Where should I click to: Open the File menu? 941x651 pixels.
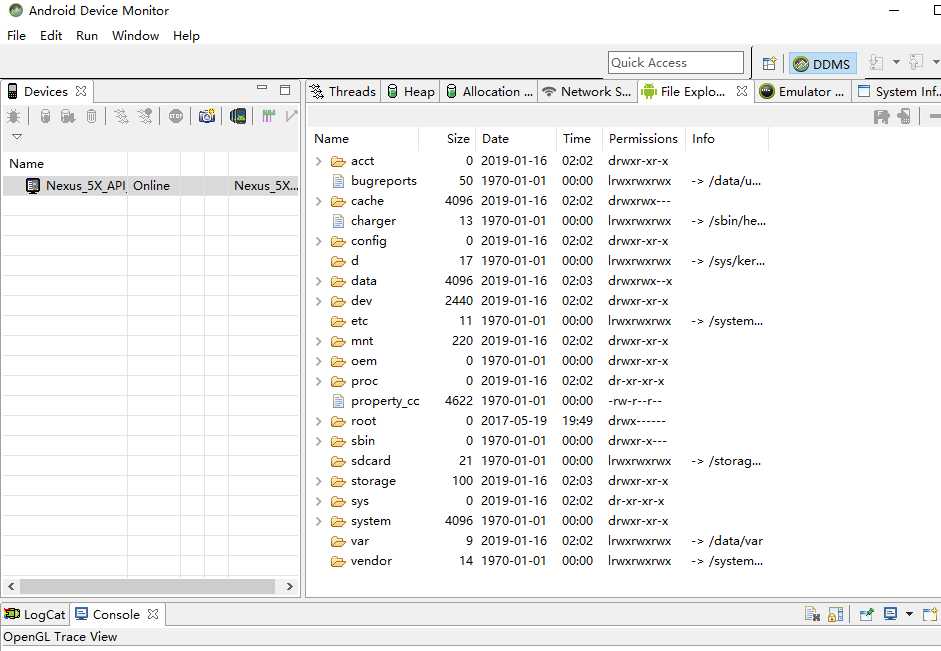16,35
